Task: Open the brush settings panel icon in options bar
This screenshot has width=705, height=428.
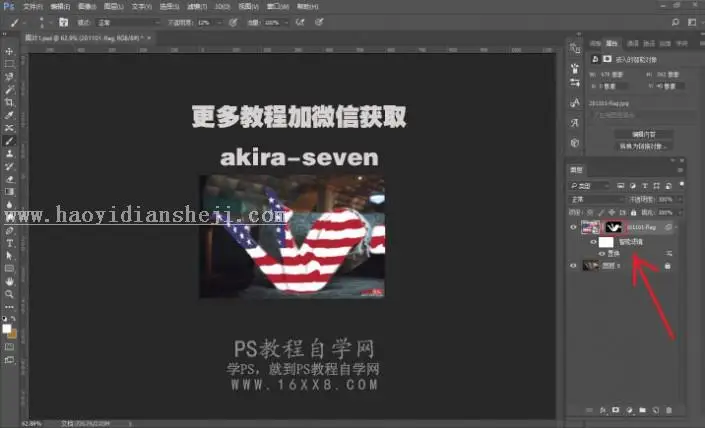Action: click(x=63, y=22)
